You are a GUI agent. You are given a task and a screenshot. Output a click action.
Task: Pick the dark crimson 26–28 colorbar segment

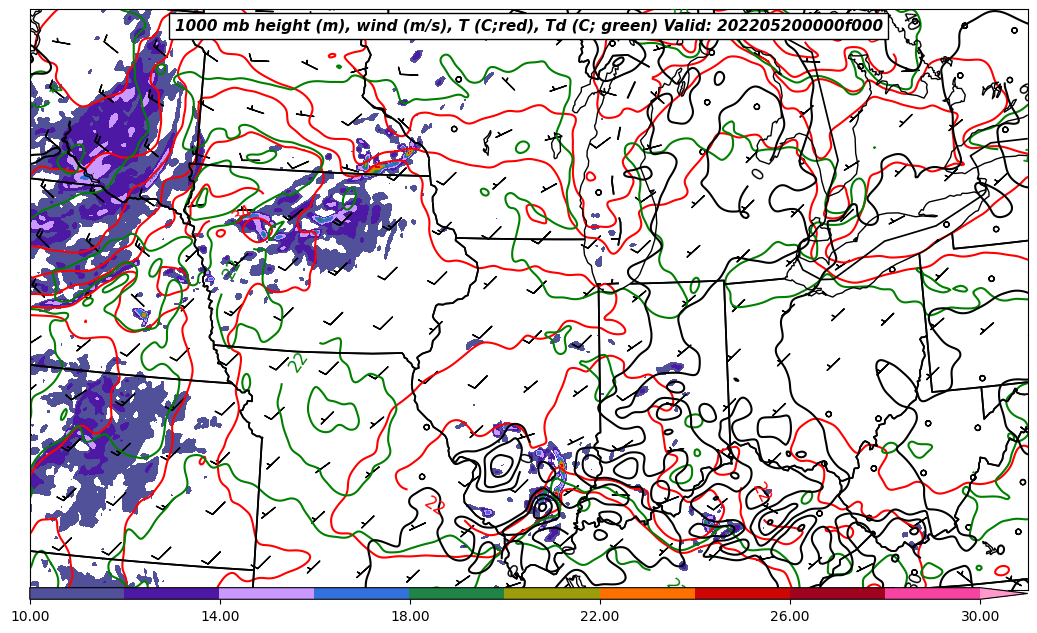[837, 593]
